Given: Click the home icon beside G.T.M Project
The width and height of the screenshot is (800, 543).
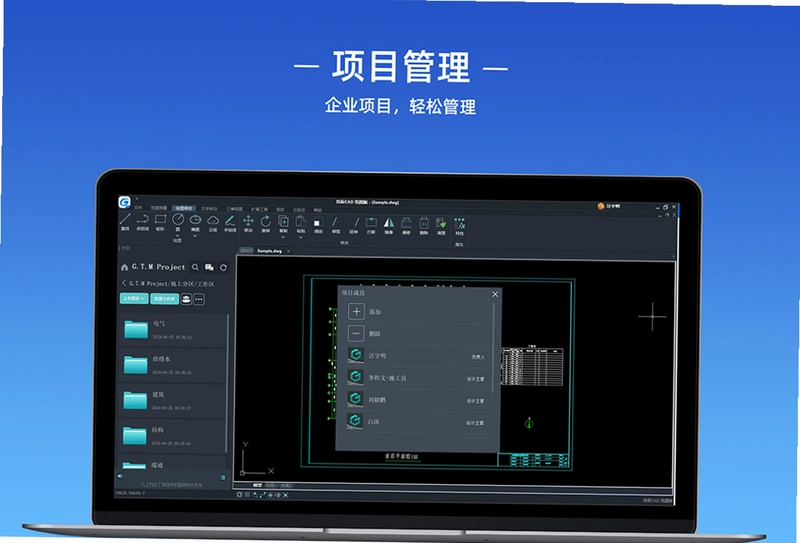Looking at the screenshot, I should pyautogui.click(x=124, y=267).
